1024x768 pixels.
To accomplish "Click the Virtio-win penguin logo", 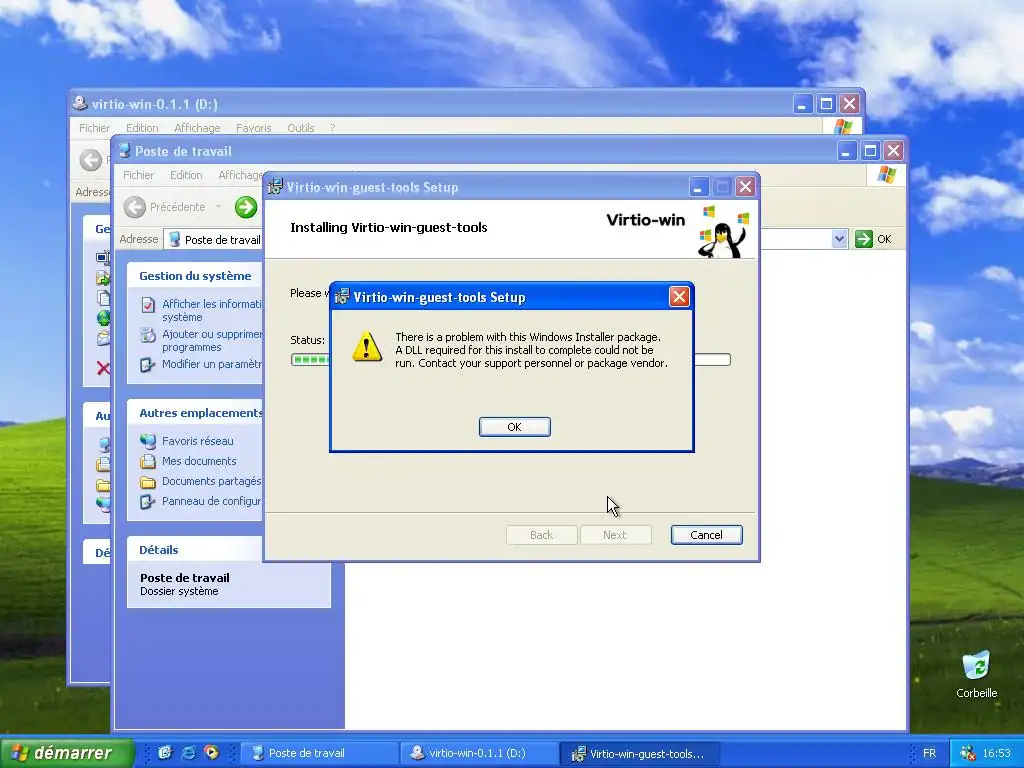I will tap(724, 232).
